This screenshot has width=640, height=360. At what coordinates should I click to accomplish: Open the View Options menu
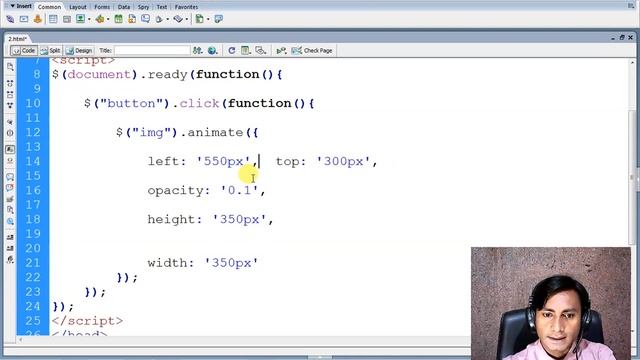tap(246, 51)
